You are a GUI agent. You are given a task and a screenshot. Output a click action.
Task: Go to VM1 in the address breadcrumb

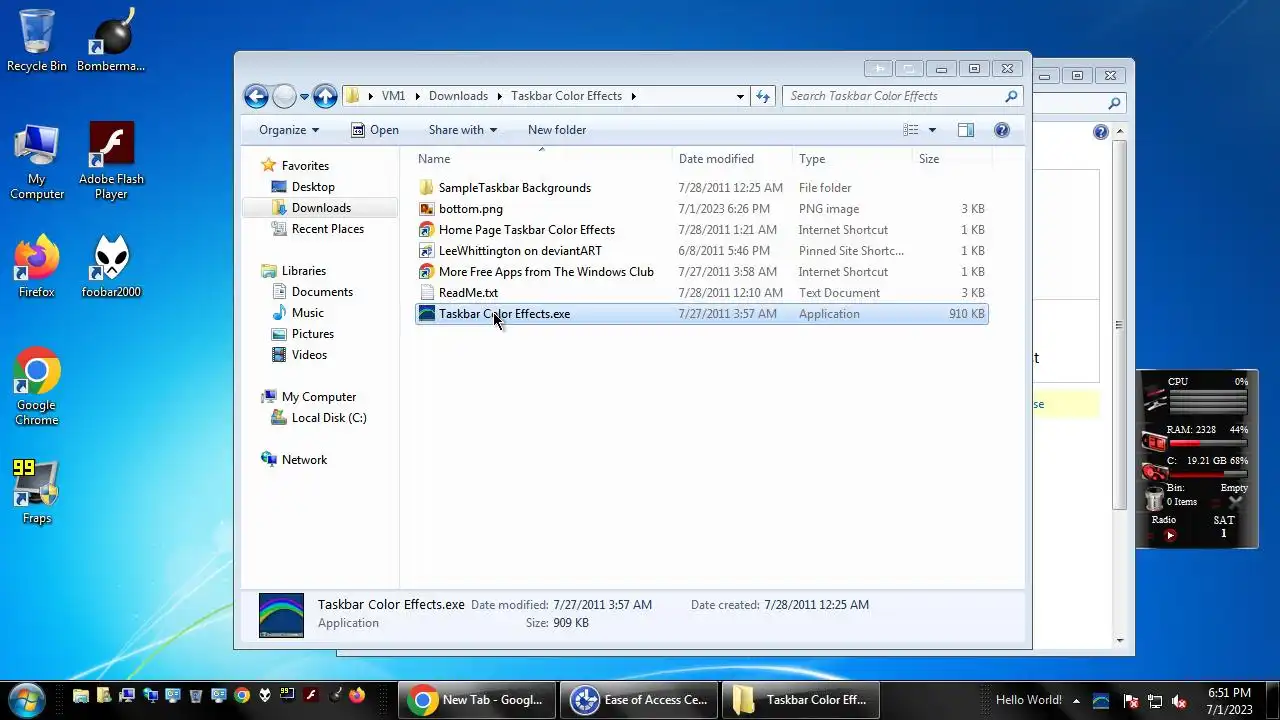(393, 96)
